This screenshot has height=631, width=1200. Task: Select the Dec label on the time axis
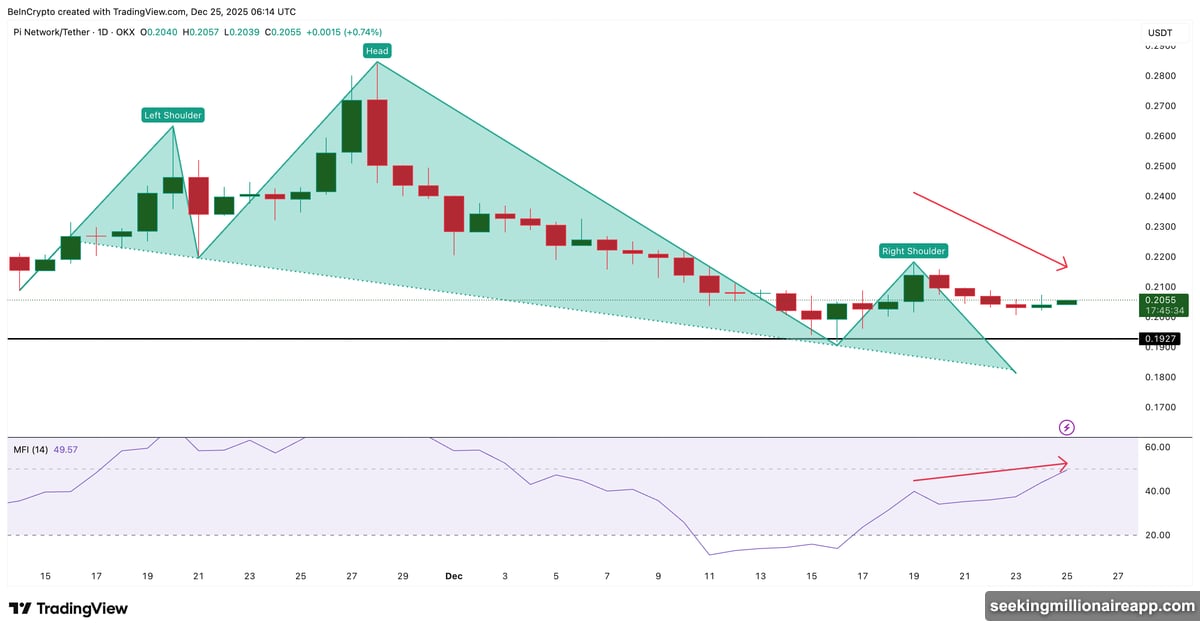point(453,576)
